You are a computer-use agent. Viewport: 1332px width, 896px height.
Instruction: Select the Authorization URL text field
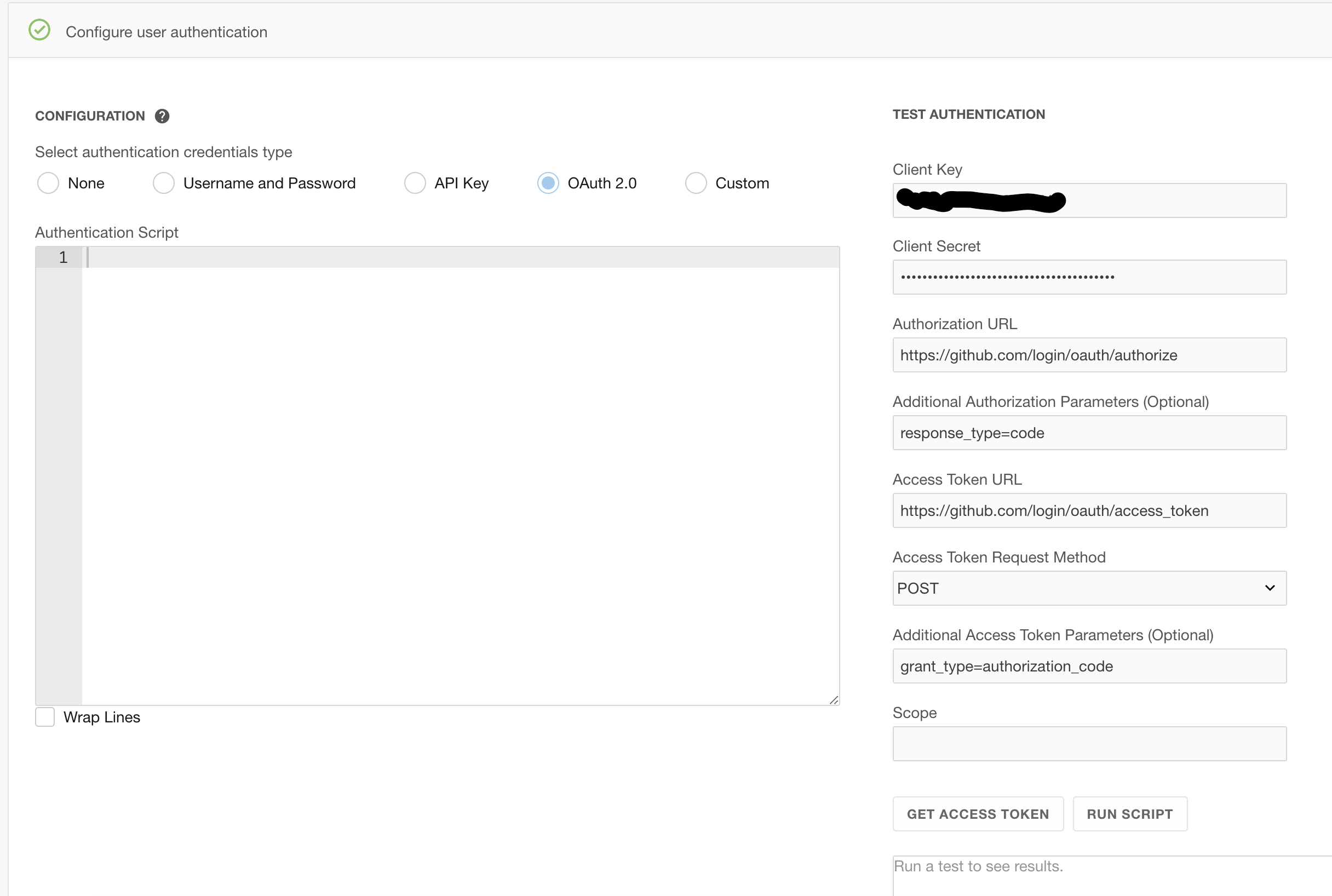(1089, 355)
